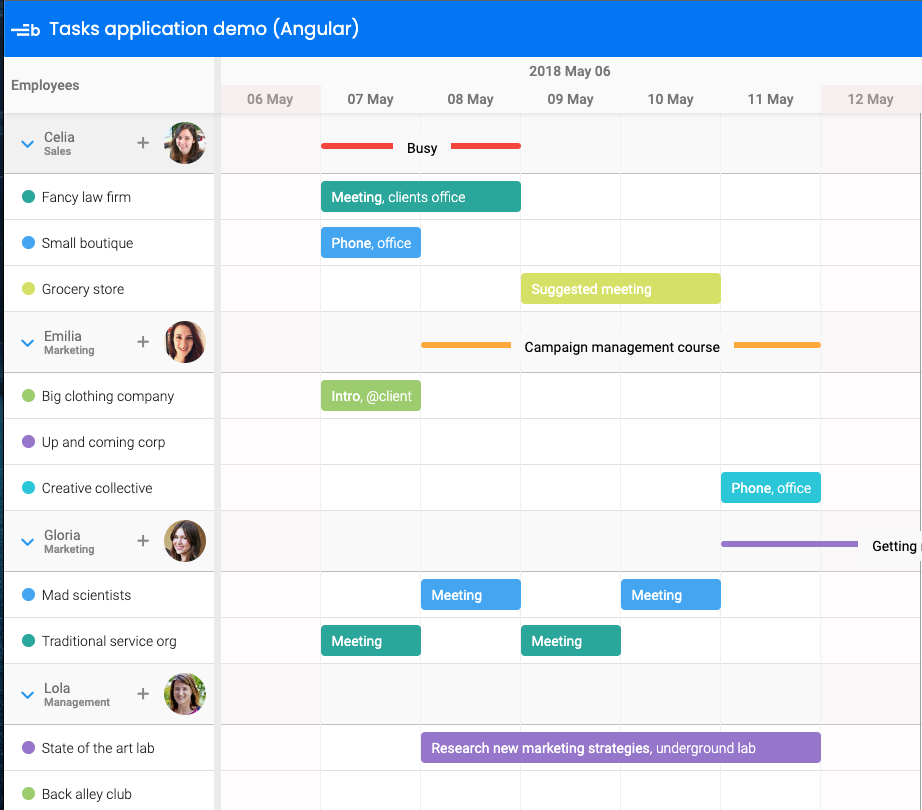
Task: Add a task using Emilia's plus icon
Action: 143,342
